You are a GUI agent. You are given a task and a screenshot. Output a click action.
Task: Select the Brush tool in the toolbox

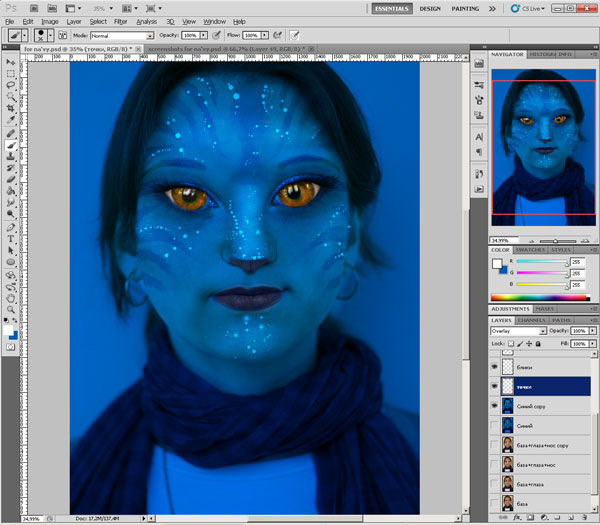(10, 144)
